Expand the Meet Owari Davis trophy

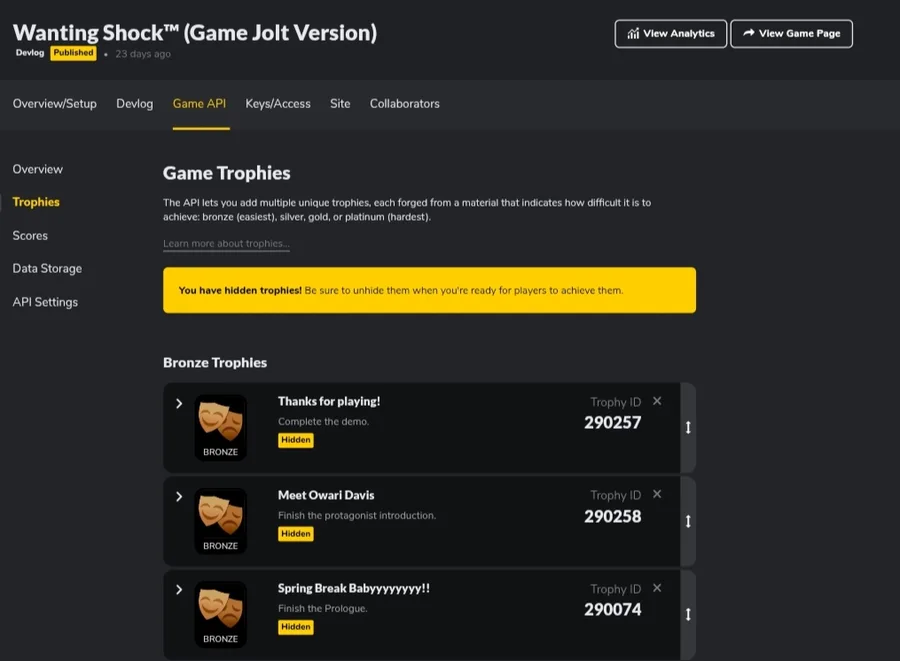[x=179, y=497]
